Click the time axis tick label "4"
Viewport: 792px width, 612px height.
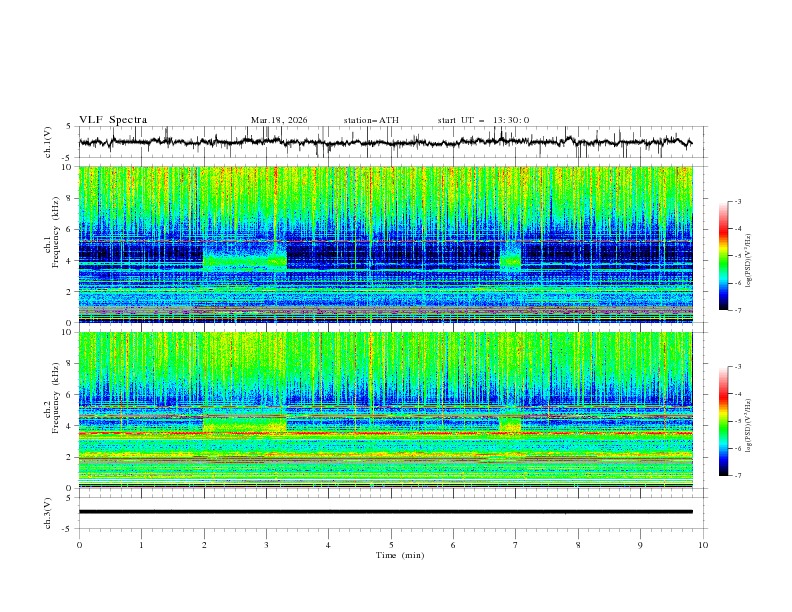click(x=328, y=545)
